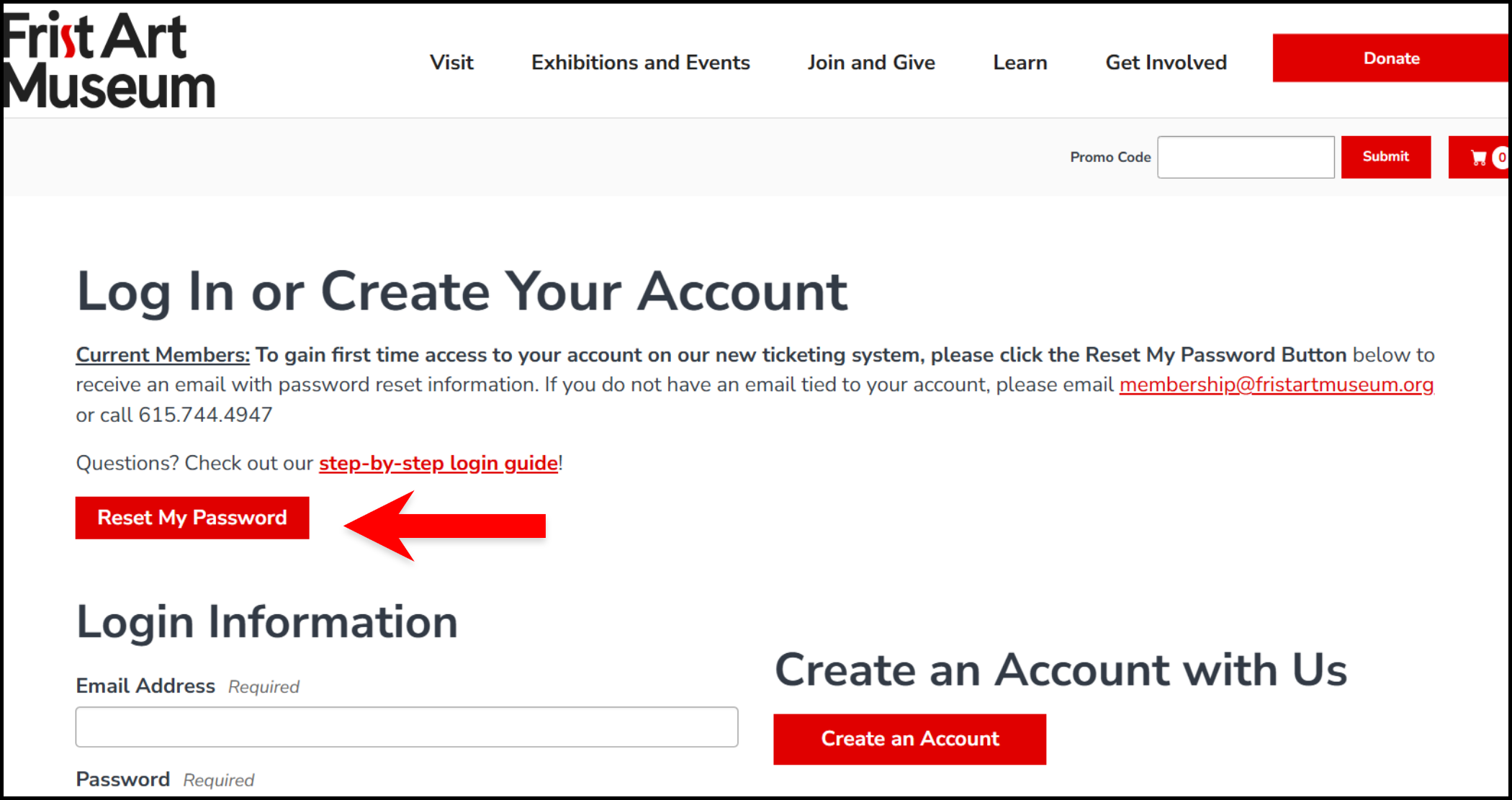This screenshot has height=800, width=1512.
Task: Submit the promo code
Action: pos(1385,156)
